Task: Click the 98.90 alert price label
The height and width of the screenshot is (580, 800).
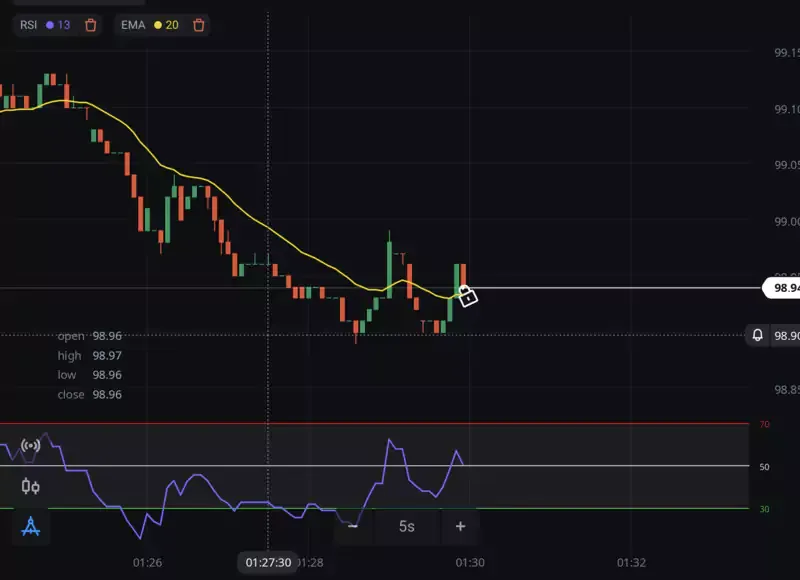Action: click(x=786, y=336)
